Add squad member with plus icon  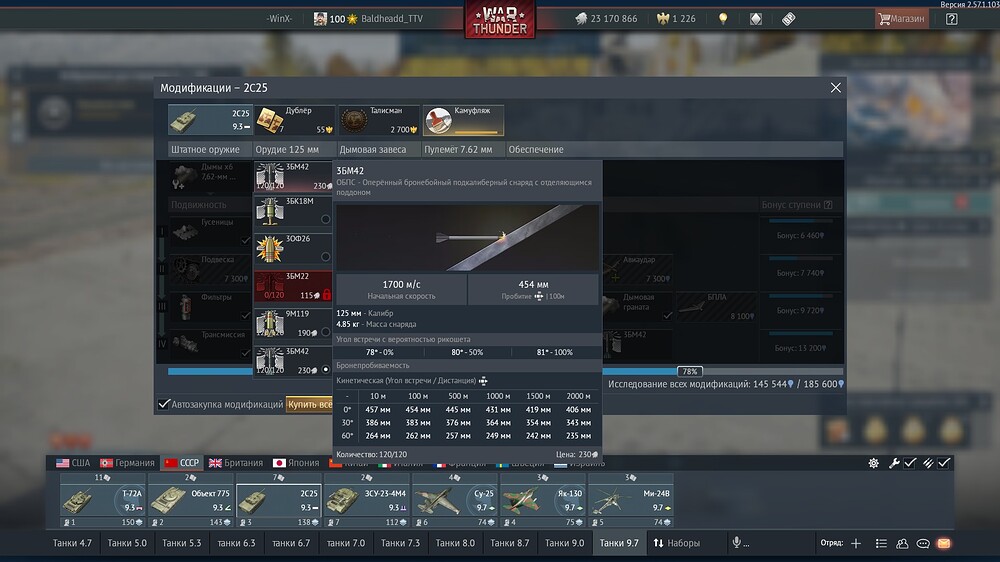click(x=856, y=543)
